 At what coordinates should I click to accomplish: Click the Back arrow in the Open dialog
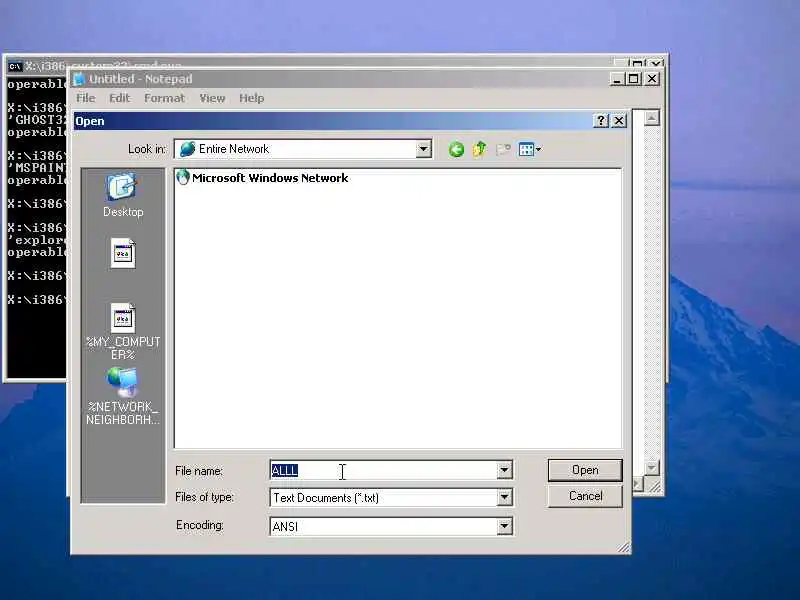(x=456, y=149)
